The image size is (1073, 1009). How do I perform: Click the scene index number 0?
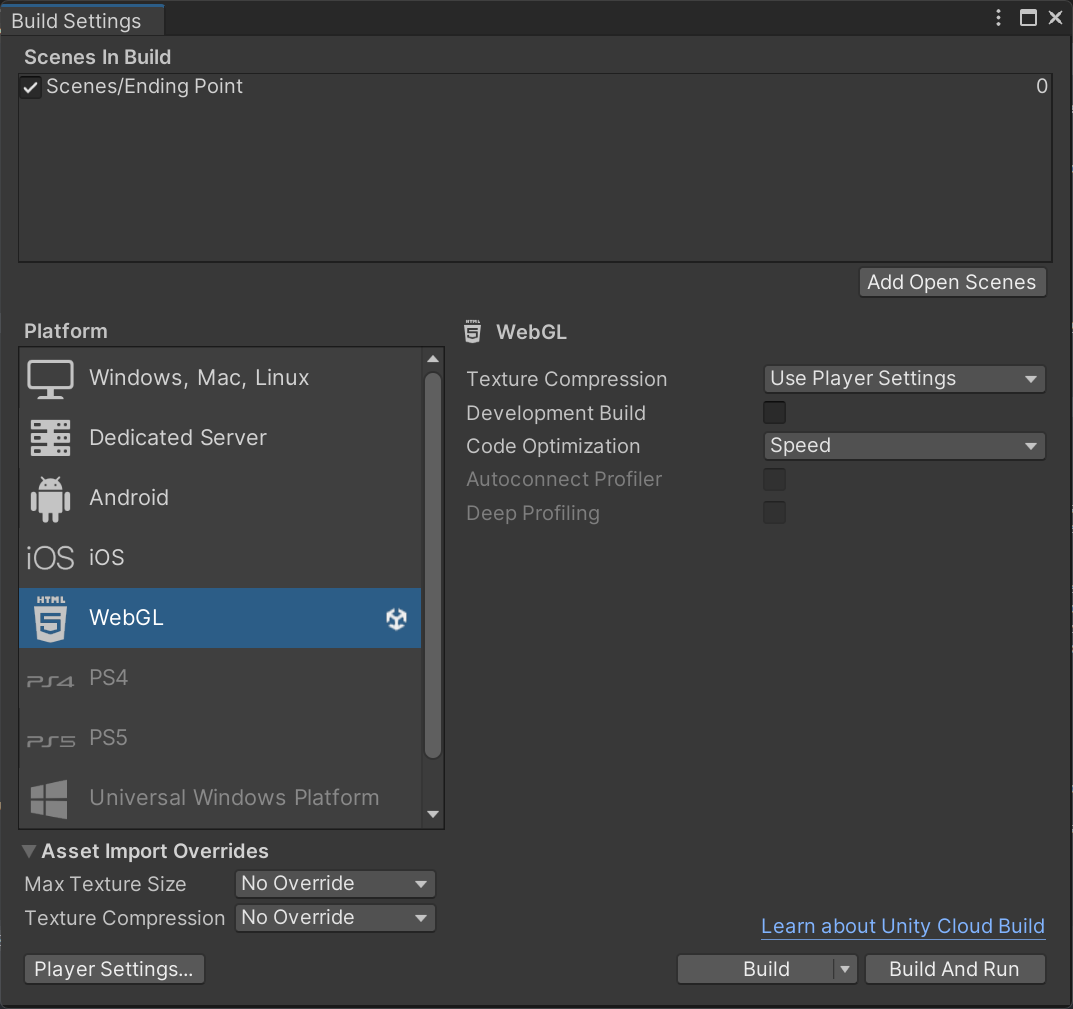tap(1041, 86)
